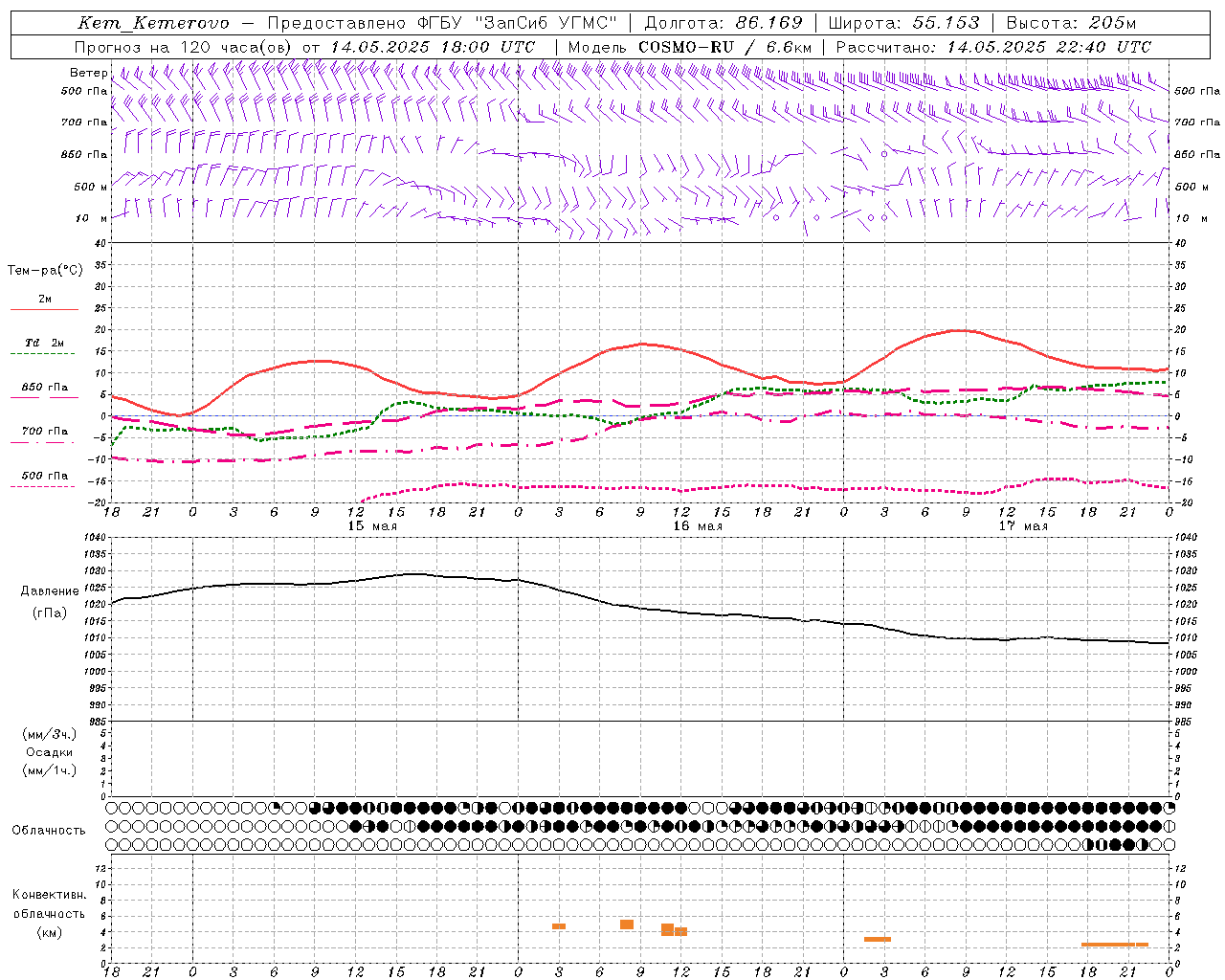Viewport: 1225px width, 980px height.
Task: Click the 500 м wind level label on left
Action: 91,187
